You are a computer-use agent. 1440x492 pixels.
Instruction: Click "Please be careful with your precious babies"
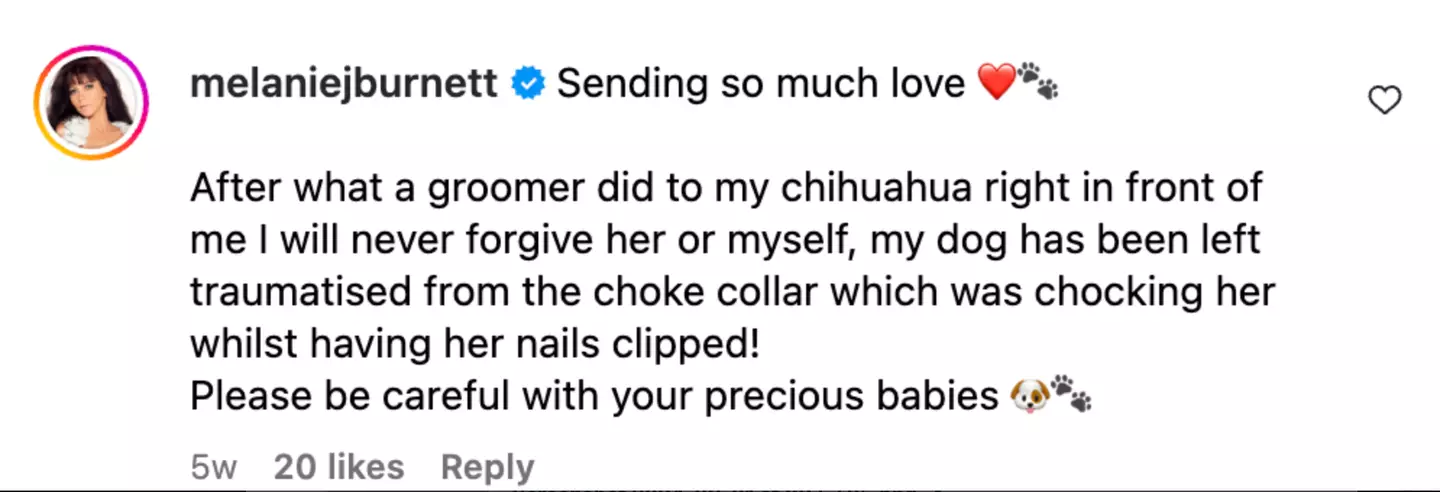pyautogui.click(x=594, y=396)
